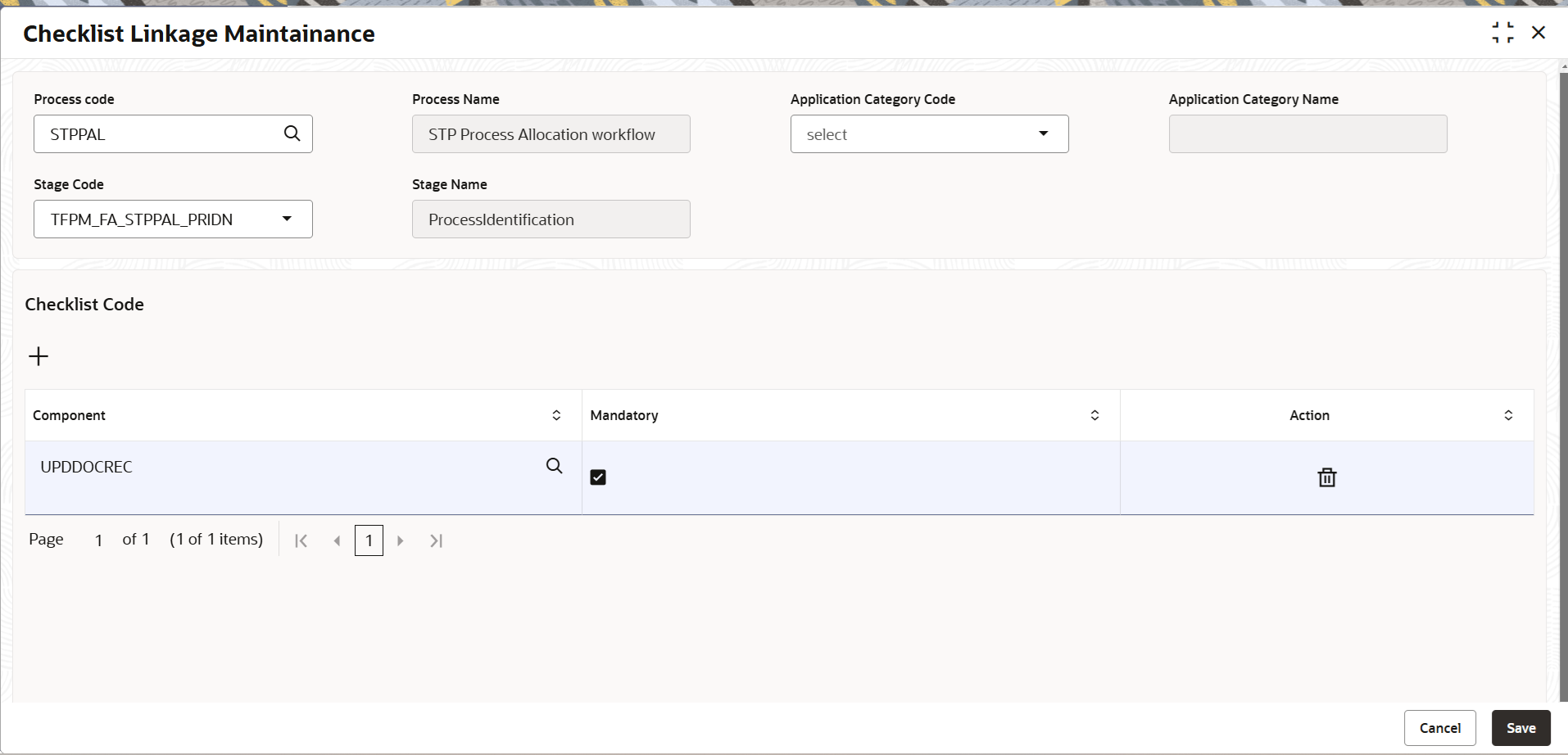Go to previous page arrow icon
The height and width of the screenshot is (755, 1568).
click(x=337, y=540)
